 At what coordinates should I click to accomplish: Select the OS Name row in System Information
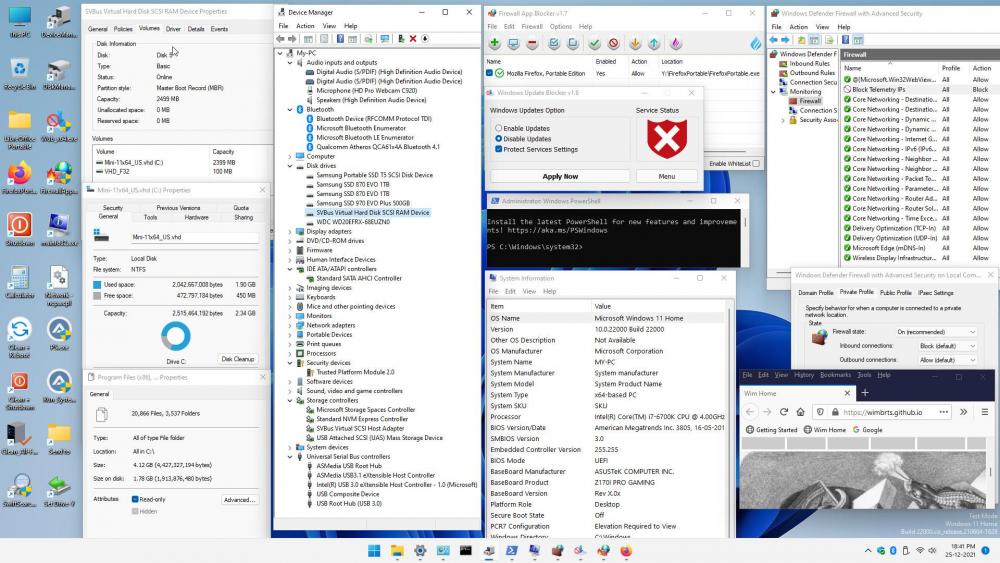click(x=606, y=318)
